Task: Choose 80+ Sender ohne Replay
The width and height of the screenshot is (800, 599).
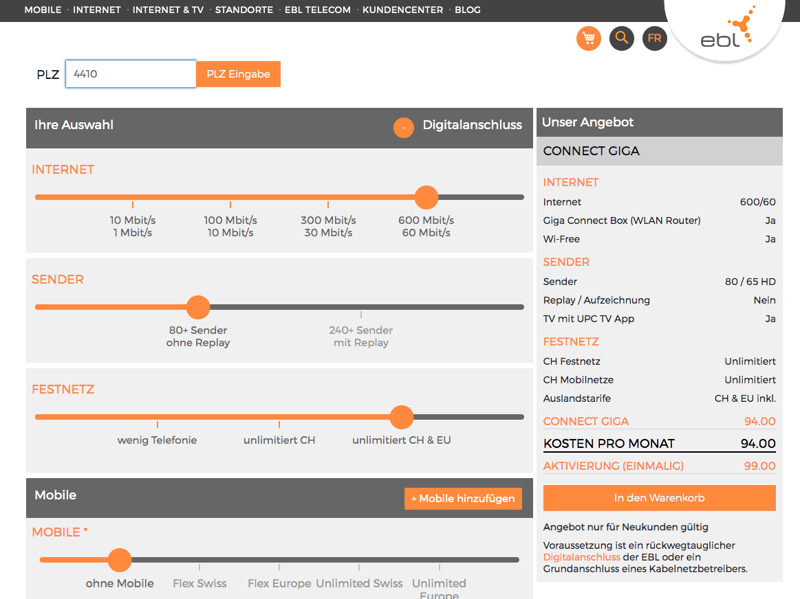Action: click(x=198, y=336)
